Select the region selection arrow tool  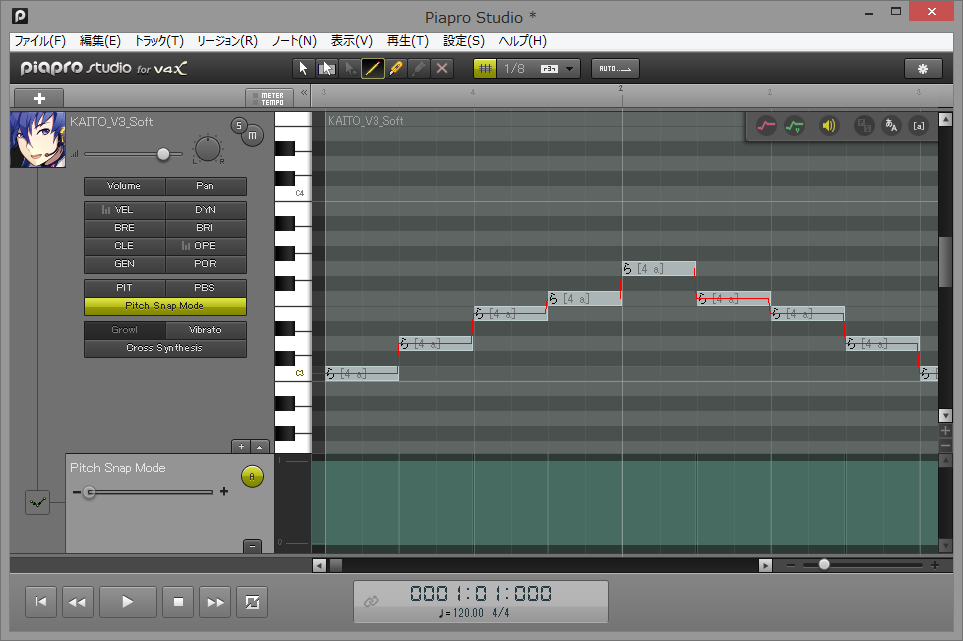pos(326,68)
